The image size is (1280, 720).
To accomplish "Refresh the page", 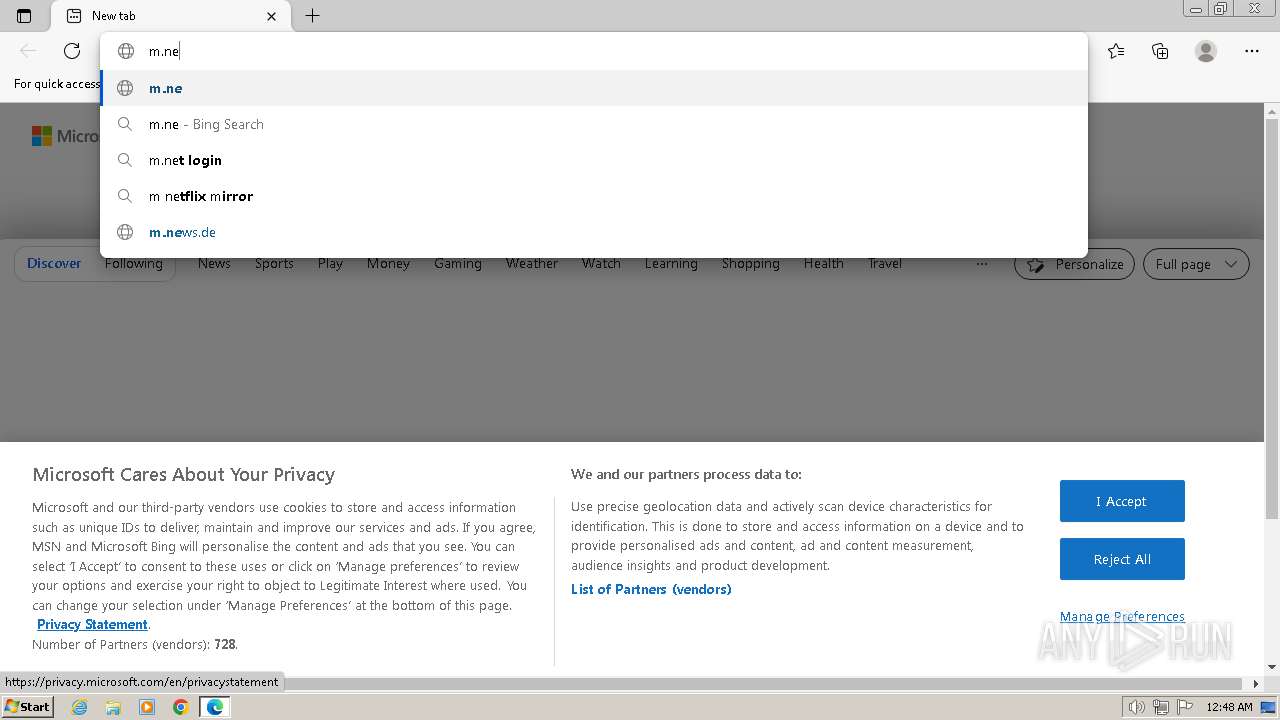I will pos(72,51).
